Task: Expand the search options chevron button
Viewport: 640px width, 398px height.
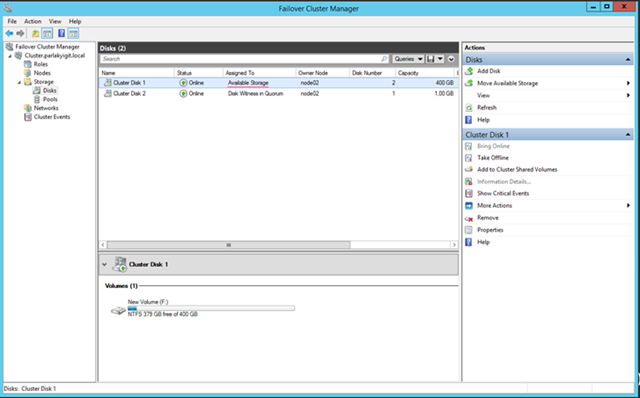Action: pos(451,59)
